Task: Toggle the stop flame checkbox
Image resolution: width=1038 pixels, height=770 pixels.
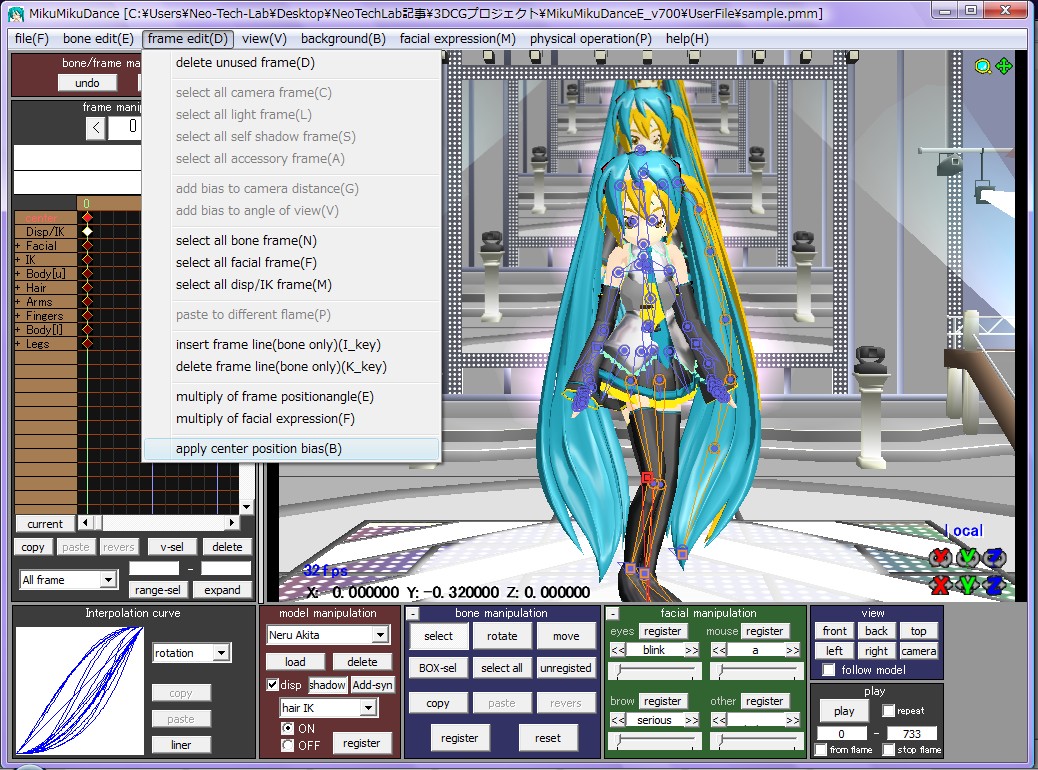Action: 889,749
